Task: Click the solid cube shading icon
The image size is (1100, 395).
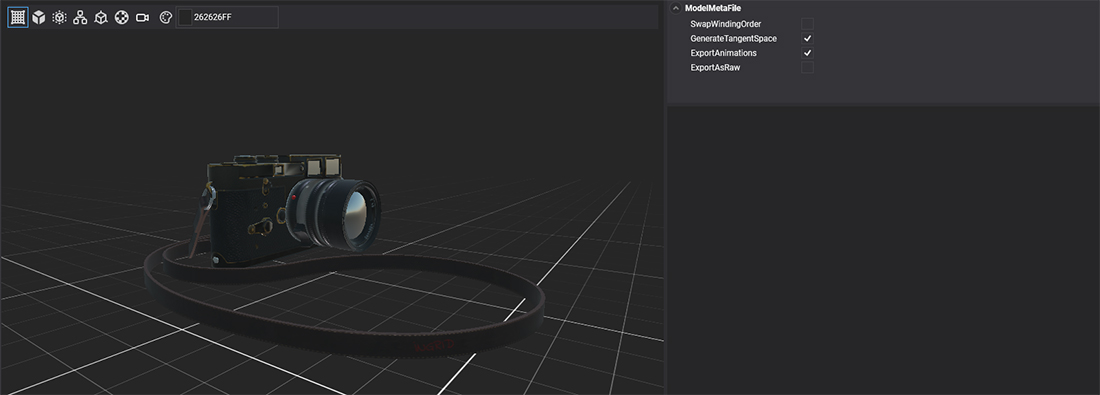Action: coord(39,18)
